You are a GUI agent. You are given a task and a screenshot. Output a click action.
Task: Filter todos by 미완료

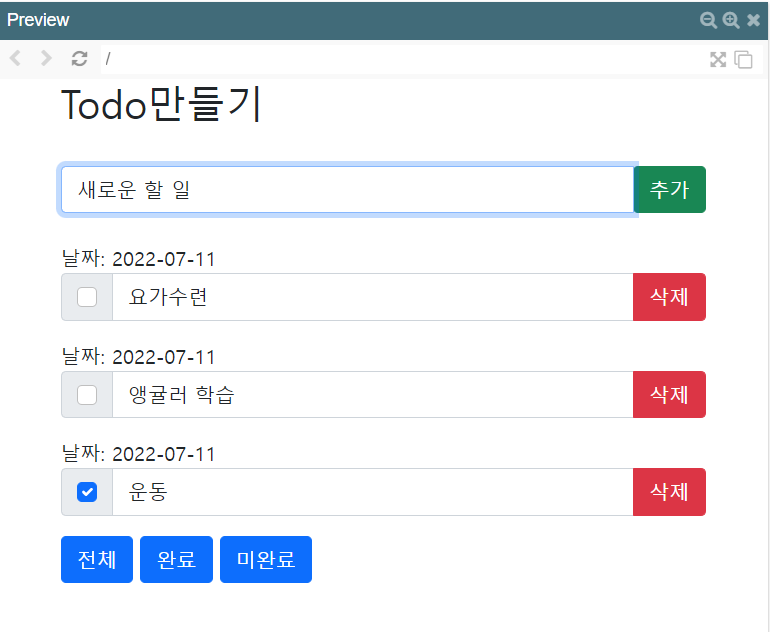coord(266,559)
